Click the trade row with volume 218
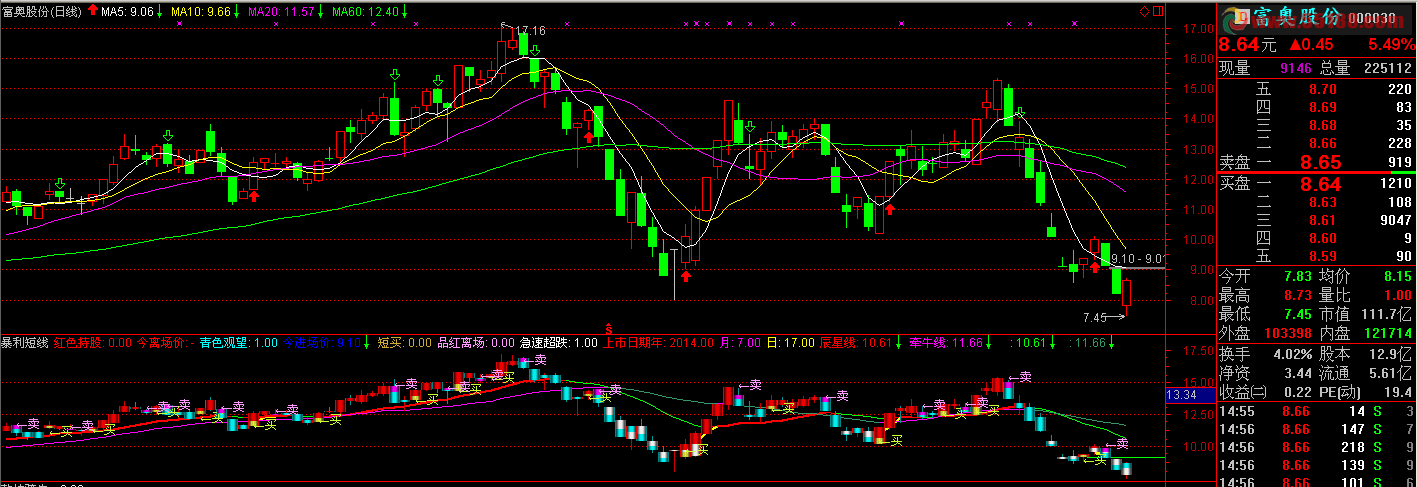1417x487 pixels. pyautogui.click(x=1316, y=448)
